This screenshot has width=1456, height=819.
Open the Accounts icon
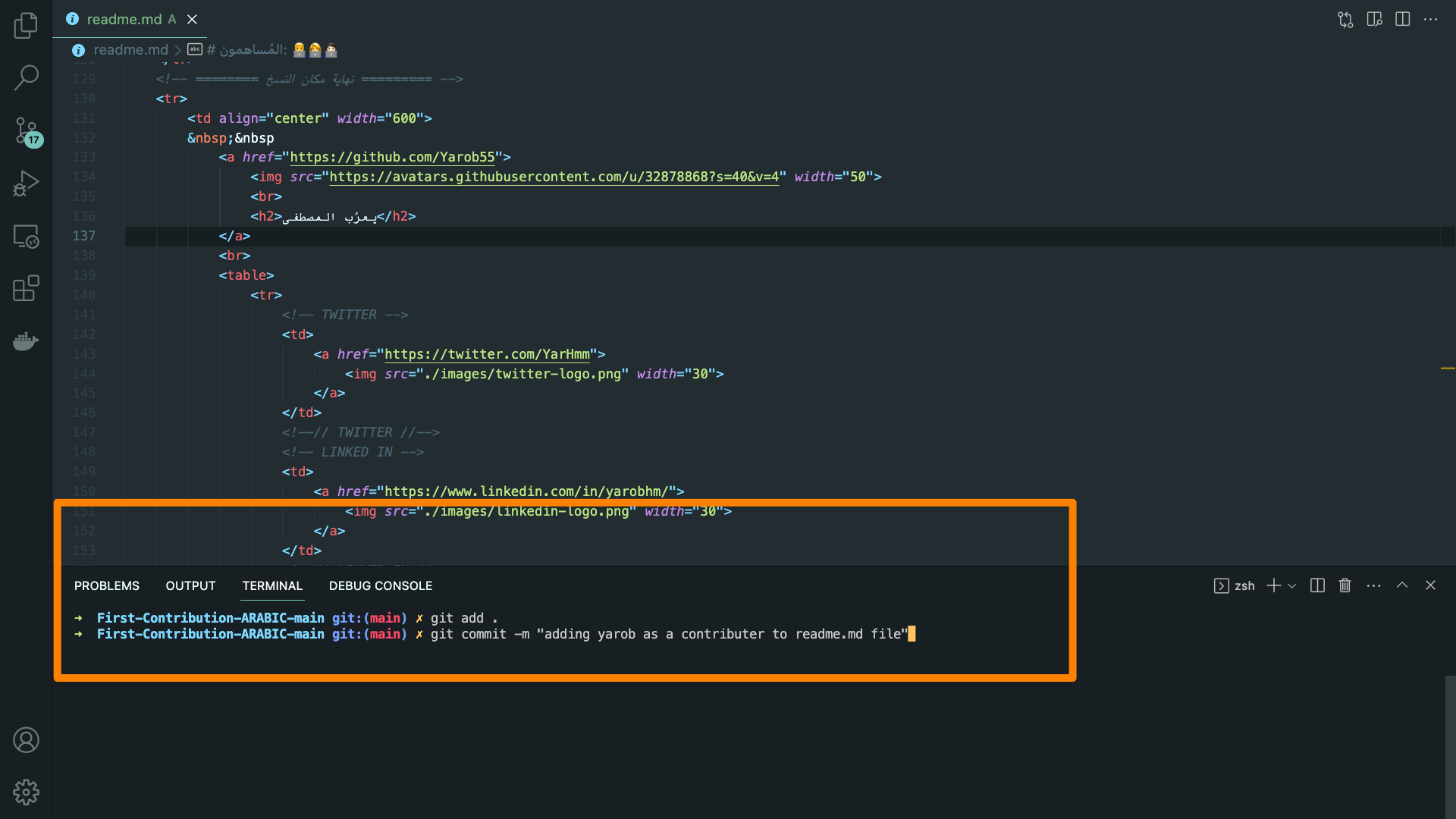[x=26, y=740]
